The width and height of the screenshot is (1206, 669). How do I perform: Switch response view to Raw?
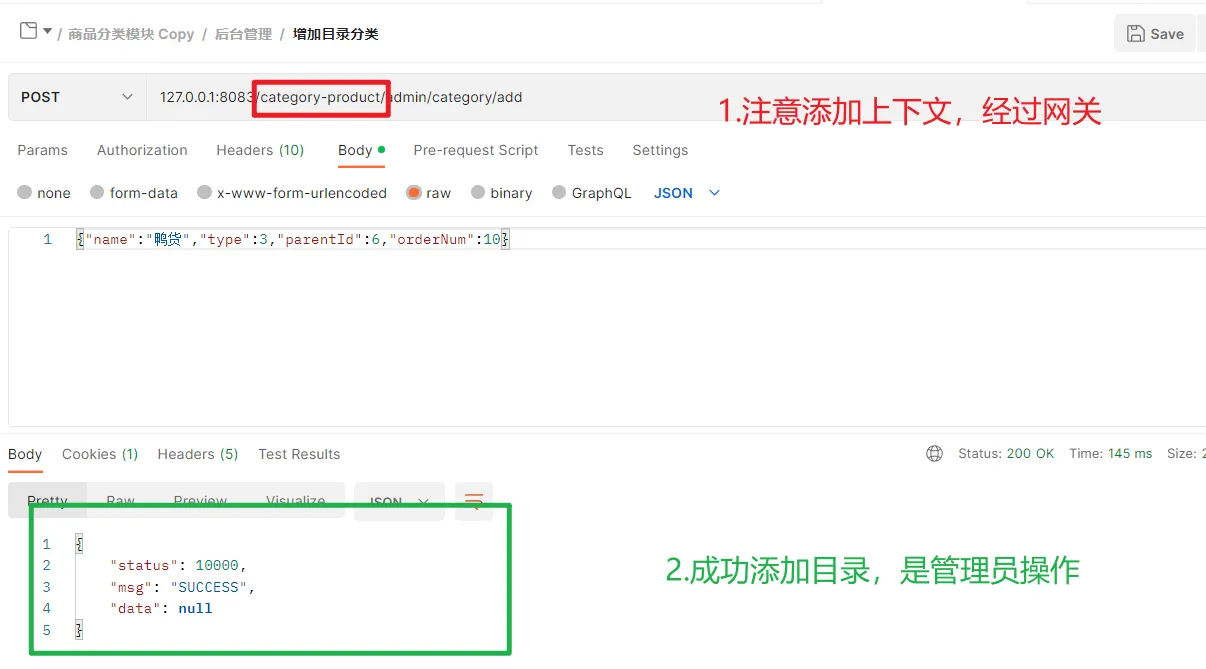[x=121, y=501]
